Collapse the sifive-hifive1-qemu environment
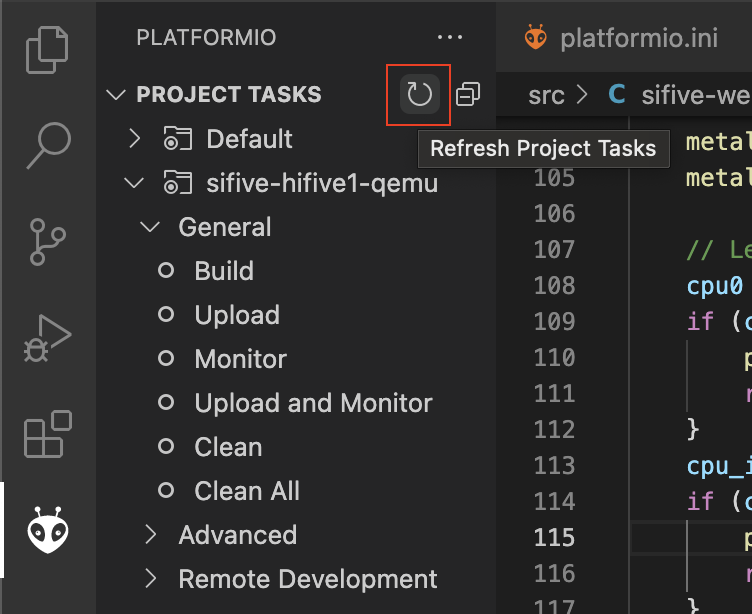Viewport: 752px width, 614px height. [x=134, y=183]
